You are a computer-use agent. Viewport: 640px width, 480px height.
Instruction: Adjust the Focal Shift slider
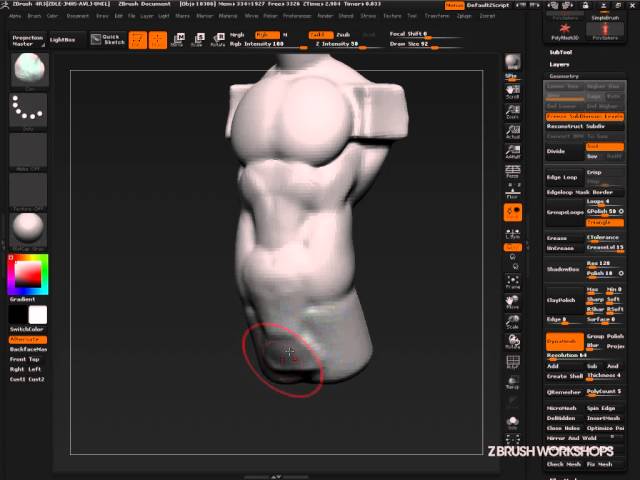coord(425,35)
